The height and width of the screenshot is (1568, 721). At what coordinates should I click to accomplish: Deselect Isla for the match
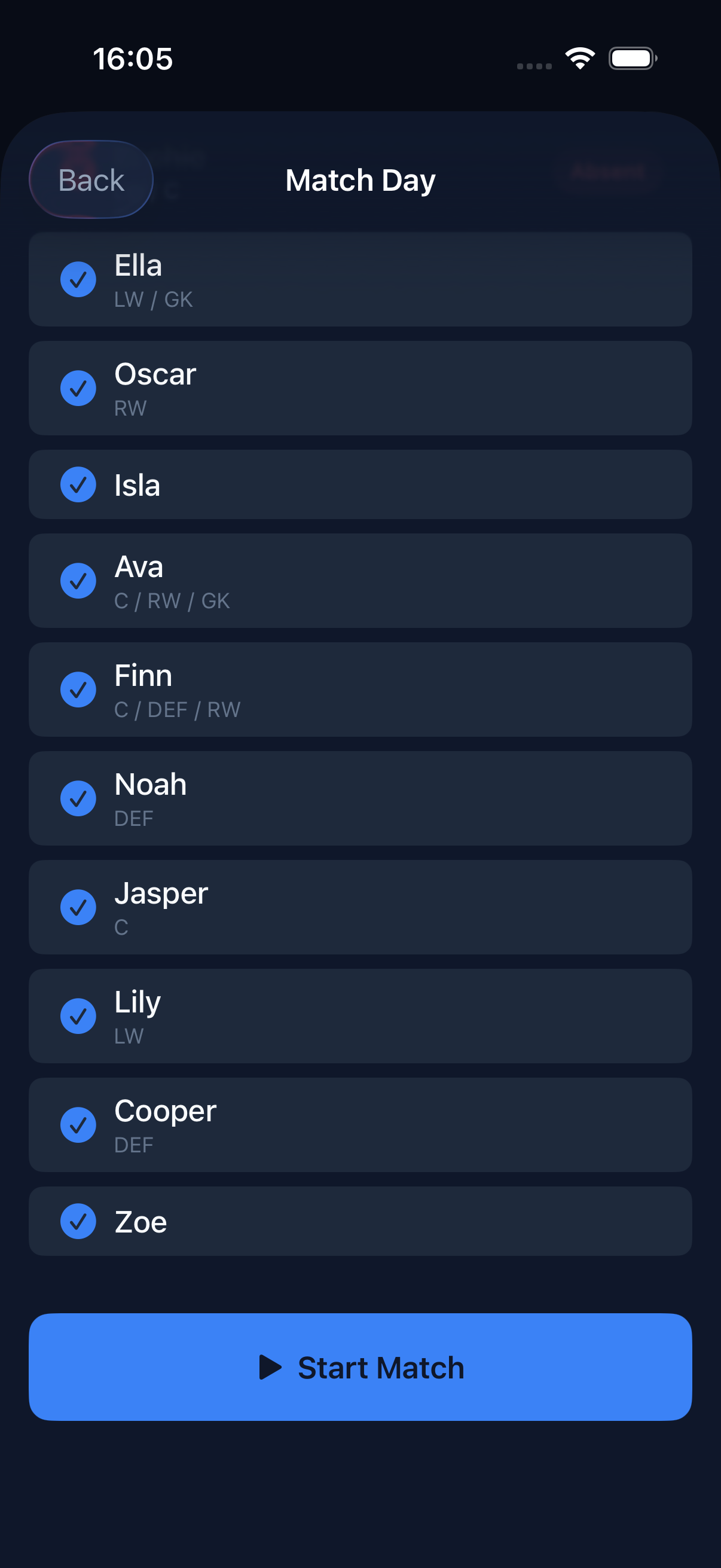(x=78, y=485)
